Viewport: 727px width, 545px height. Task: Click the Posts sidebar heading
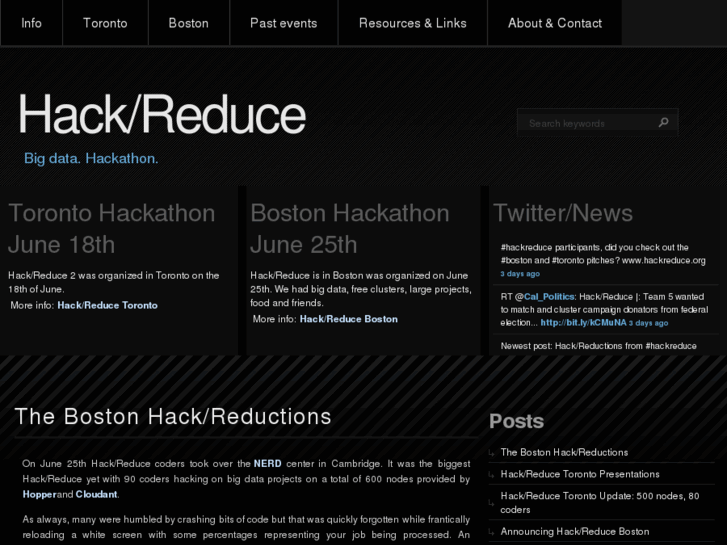coord(517,421)
